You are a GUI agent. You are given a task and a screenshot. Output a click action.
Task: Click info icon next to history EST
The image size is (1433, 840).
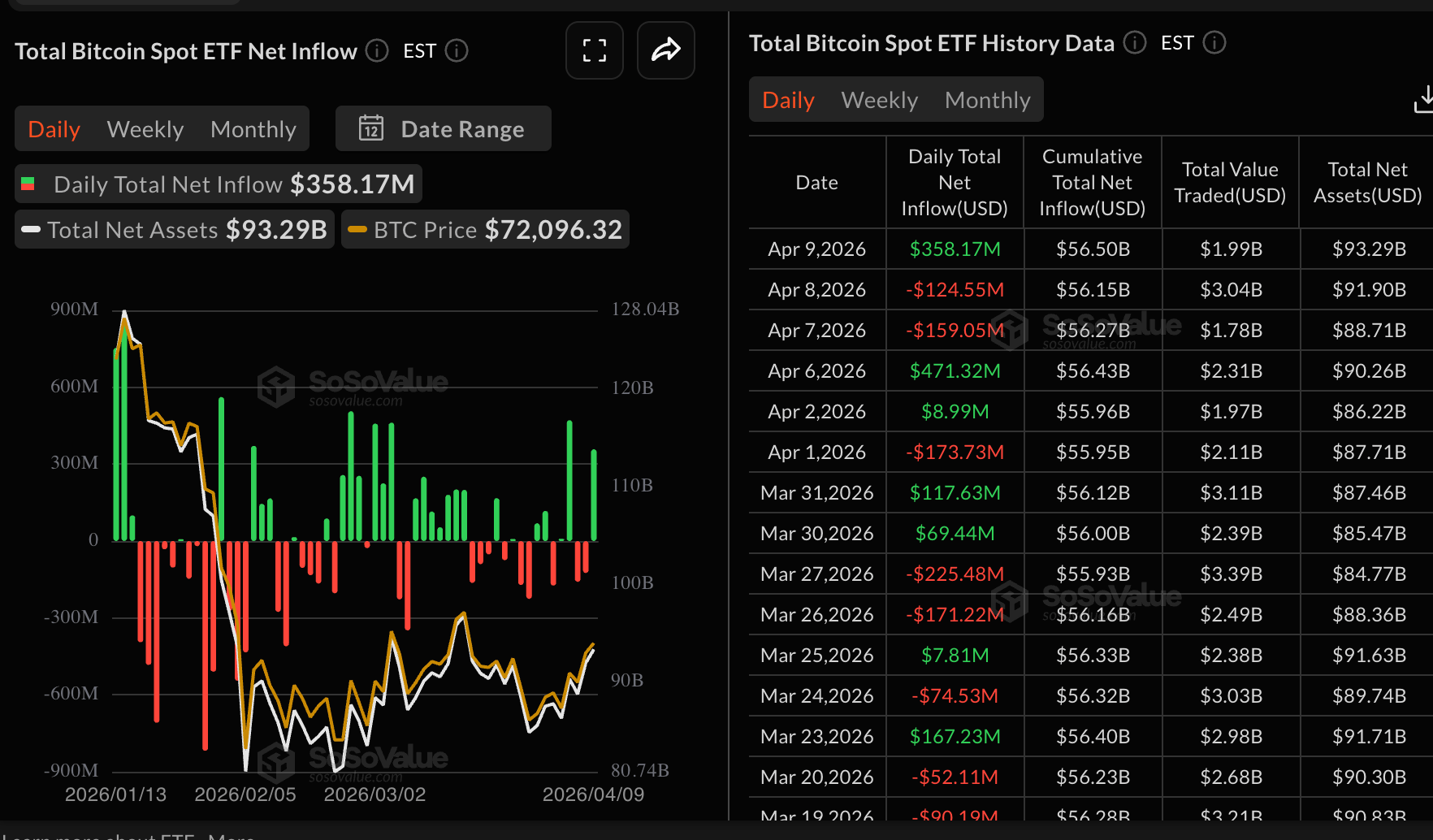[1214, 43]
